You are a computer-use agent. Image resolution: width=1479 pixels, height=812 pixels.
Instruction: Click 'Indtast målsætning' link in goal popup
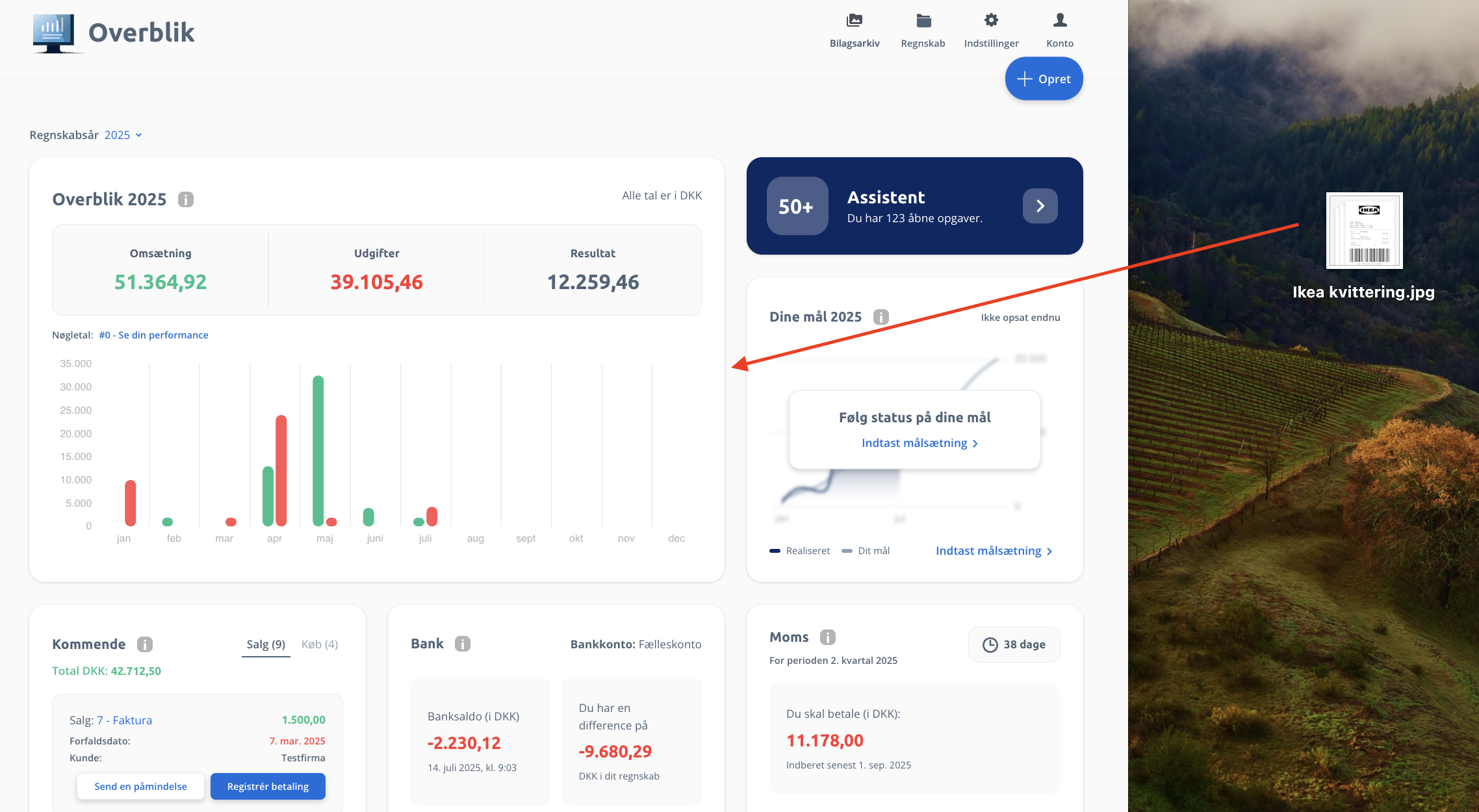pyautogui.click(x=920, y=443)
